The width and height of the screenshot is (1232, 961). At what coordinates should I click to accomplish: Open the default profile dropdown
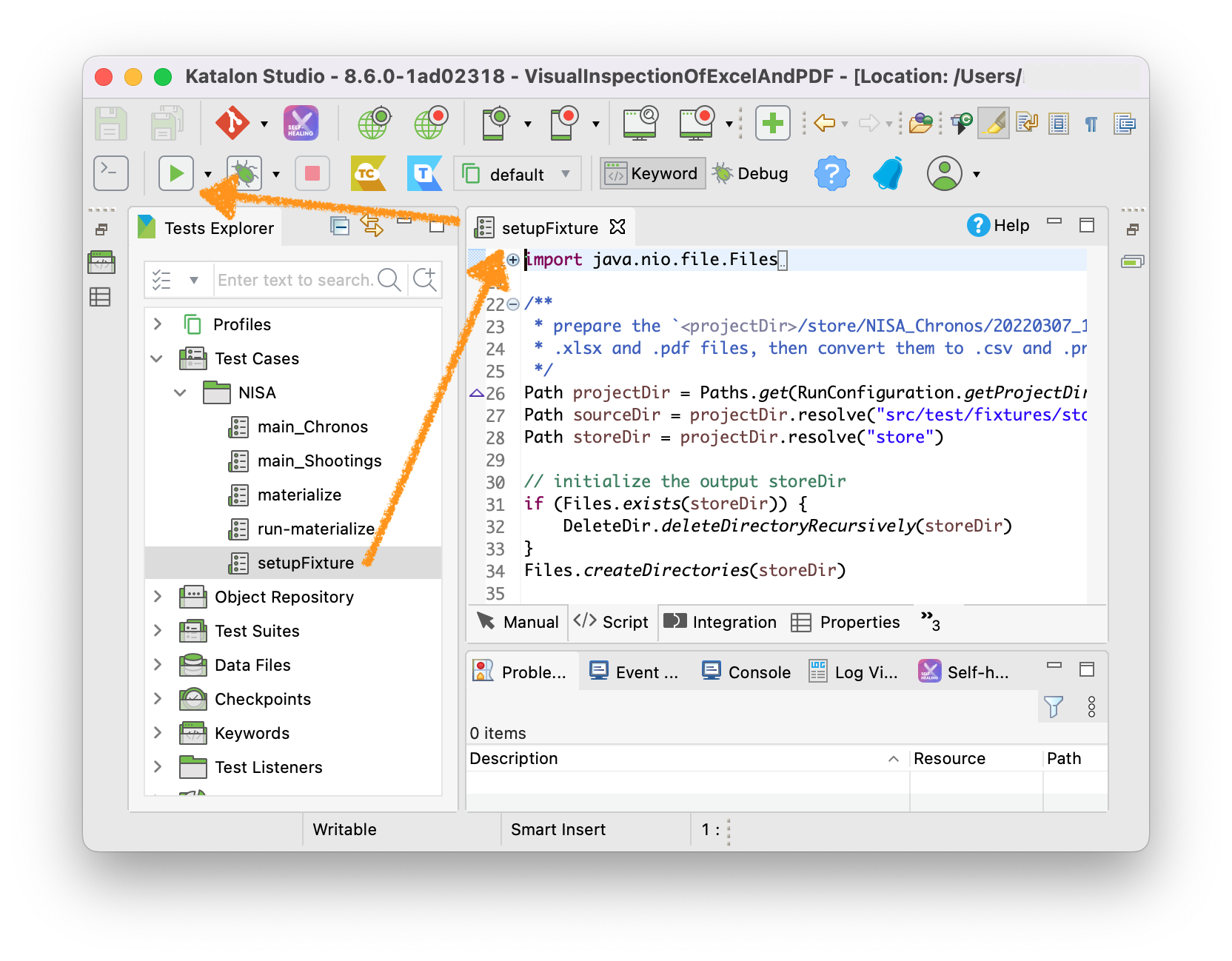[517, 174]
